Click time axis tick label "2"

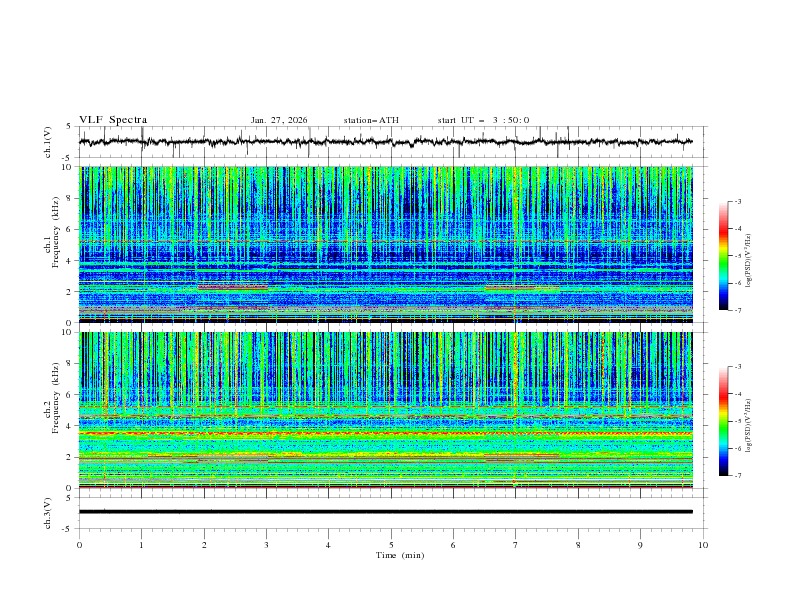[204, 545]
